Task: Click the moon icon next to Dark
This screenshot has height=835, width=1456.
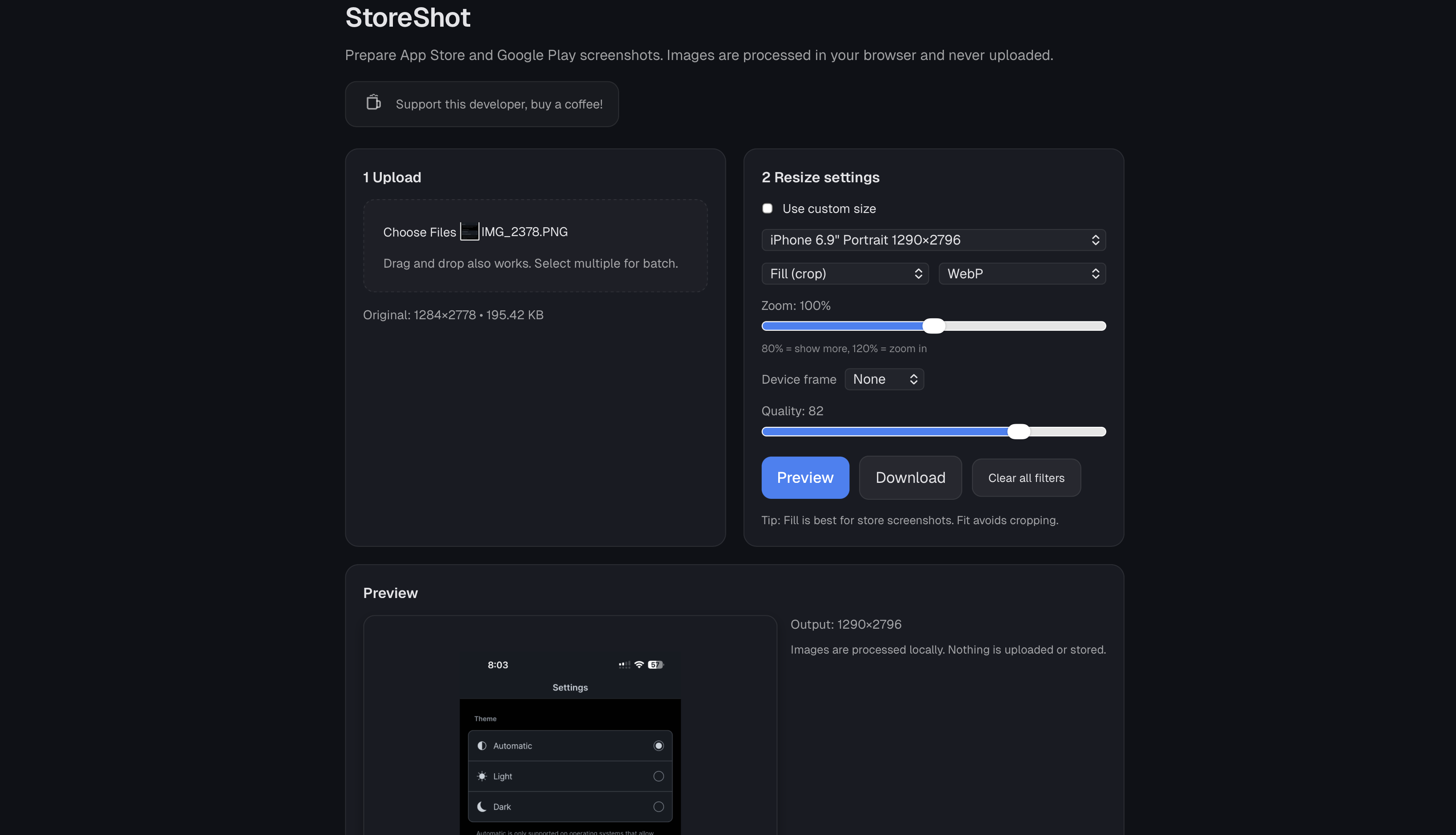Action: [481, 807]
